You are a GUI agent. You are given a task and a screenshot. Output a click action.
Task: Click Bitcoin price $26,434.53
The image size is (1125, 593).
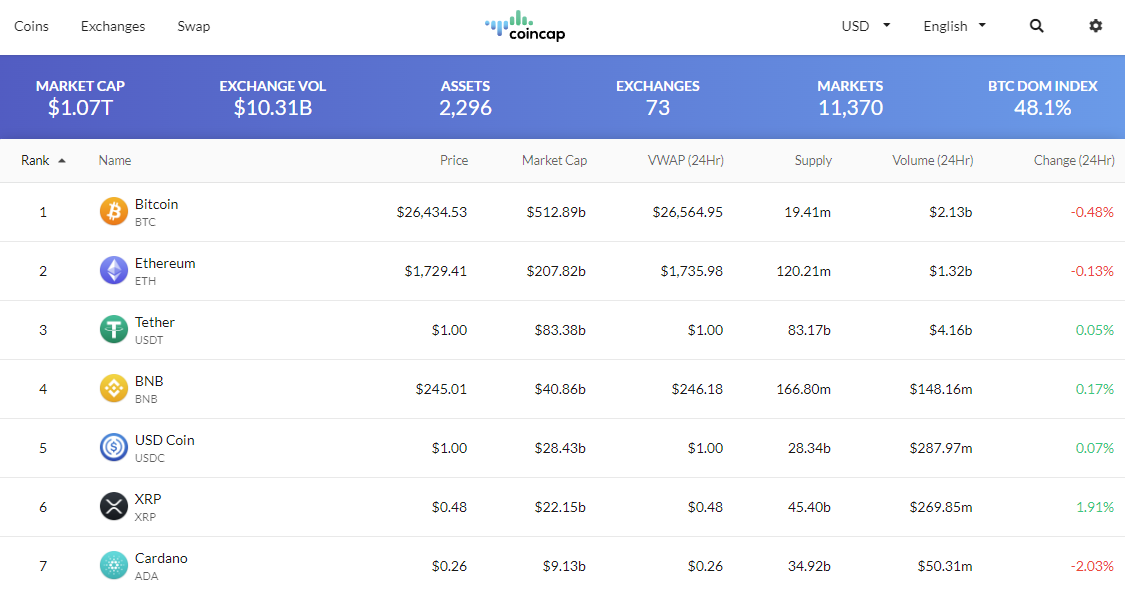tap(431, 212)
